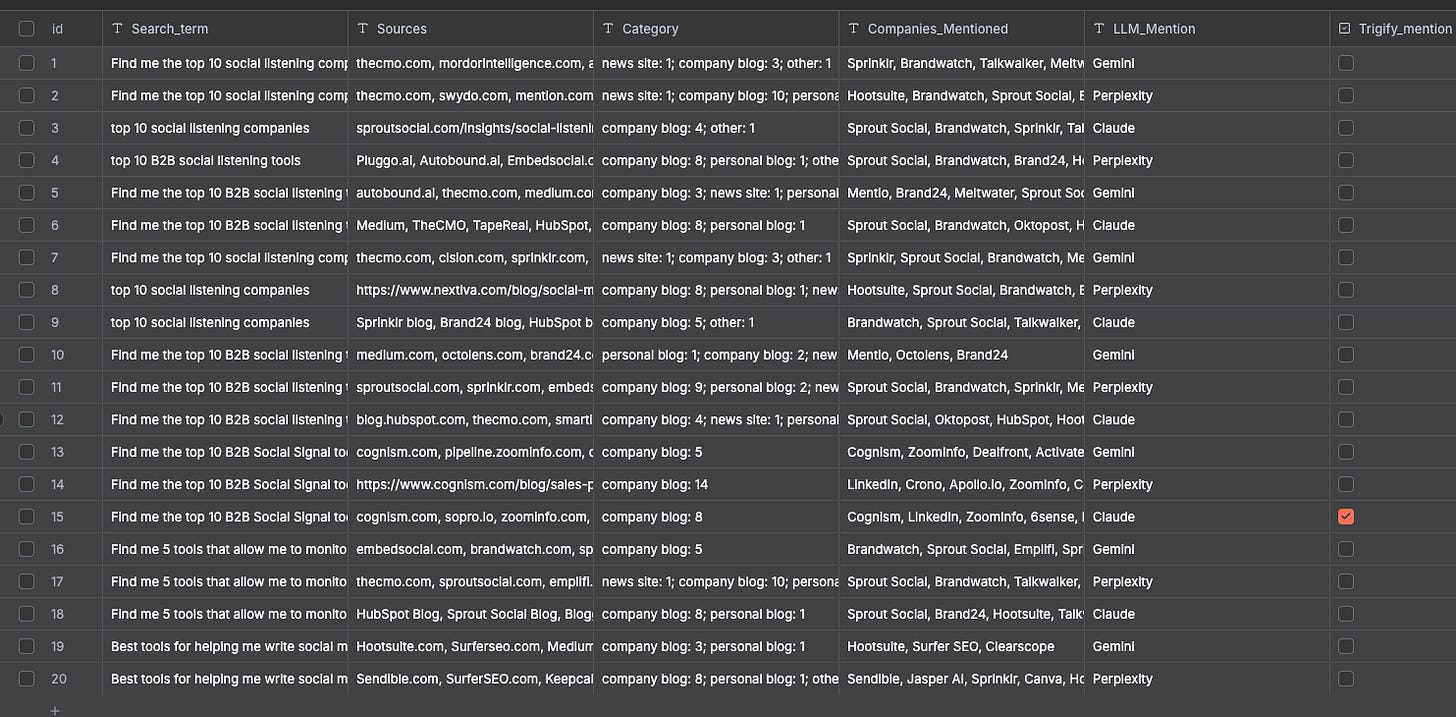Click the Sources column header

pos(471,29)
